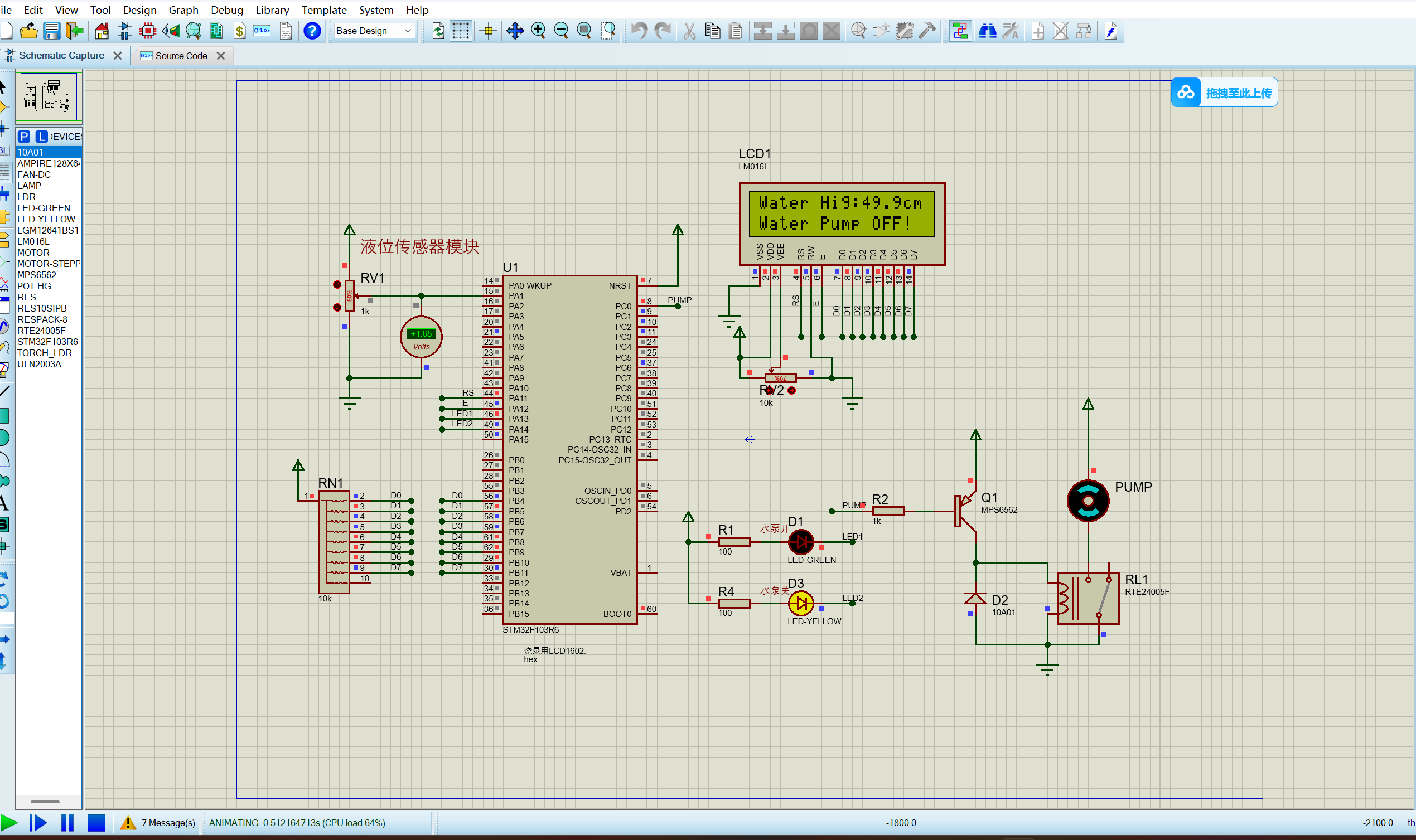
Task: Open the Debug menu
Action: (x=226, y=9)
